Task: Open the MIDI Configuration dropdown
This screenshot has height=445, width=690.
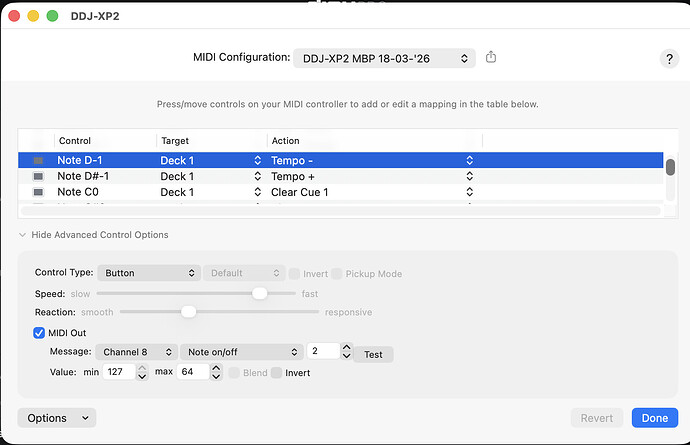Action: pyautogui.click(x=384, y=58)
